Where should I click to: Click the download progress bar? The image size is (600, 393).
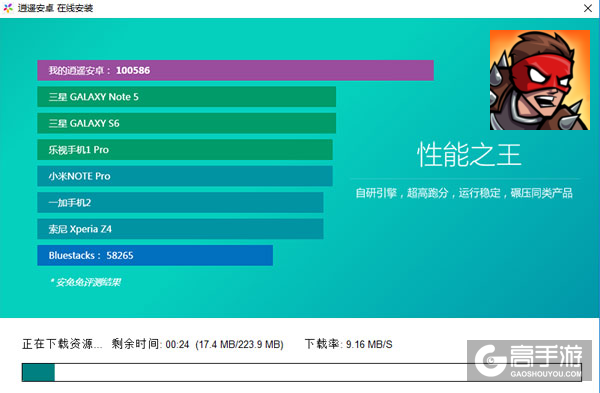302,372
